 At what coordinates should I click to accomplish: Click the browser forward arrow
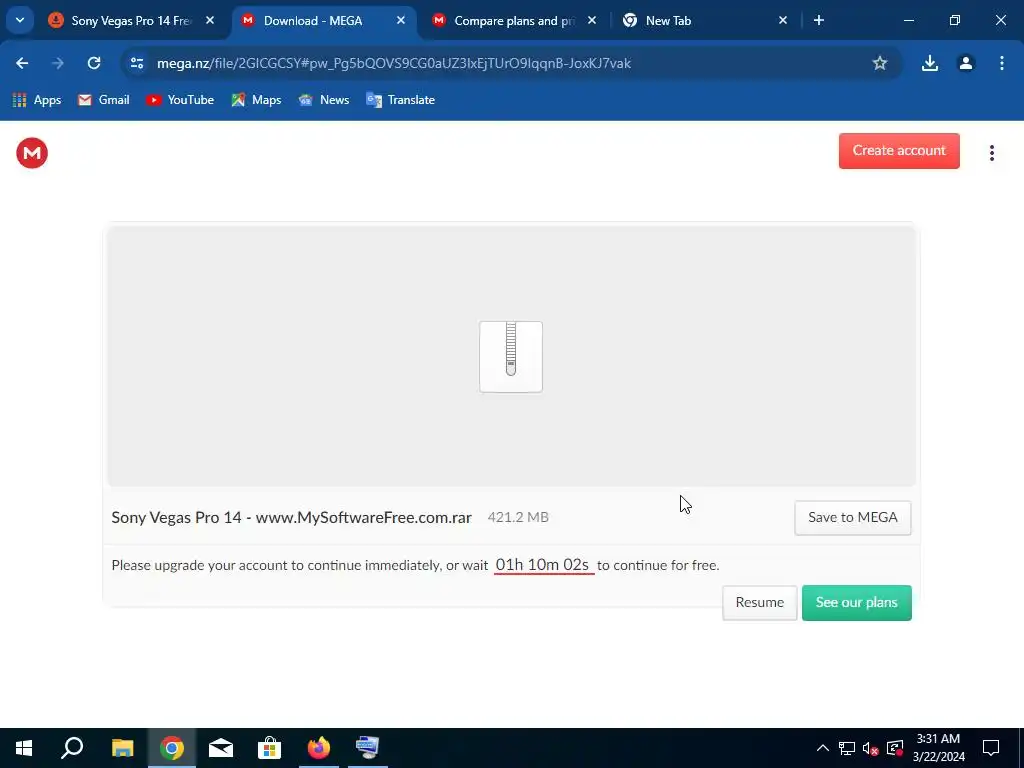click(58, 63)
